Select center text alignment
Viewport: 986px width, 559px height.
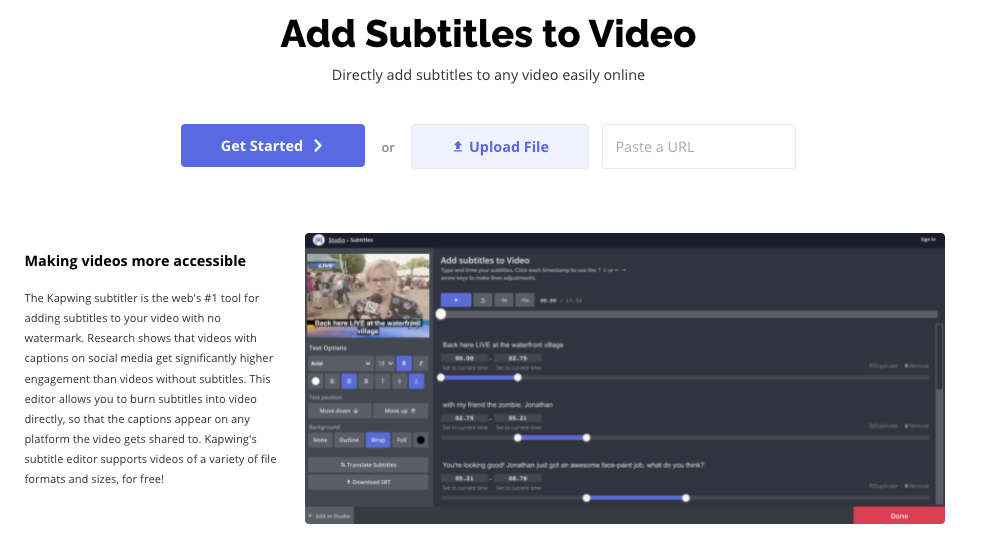(349, 381)
